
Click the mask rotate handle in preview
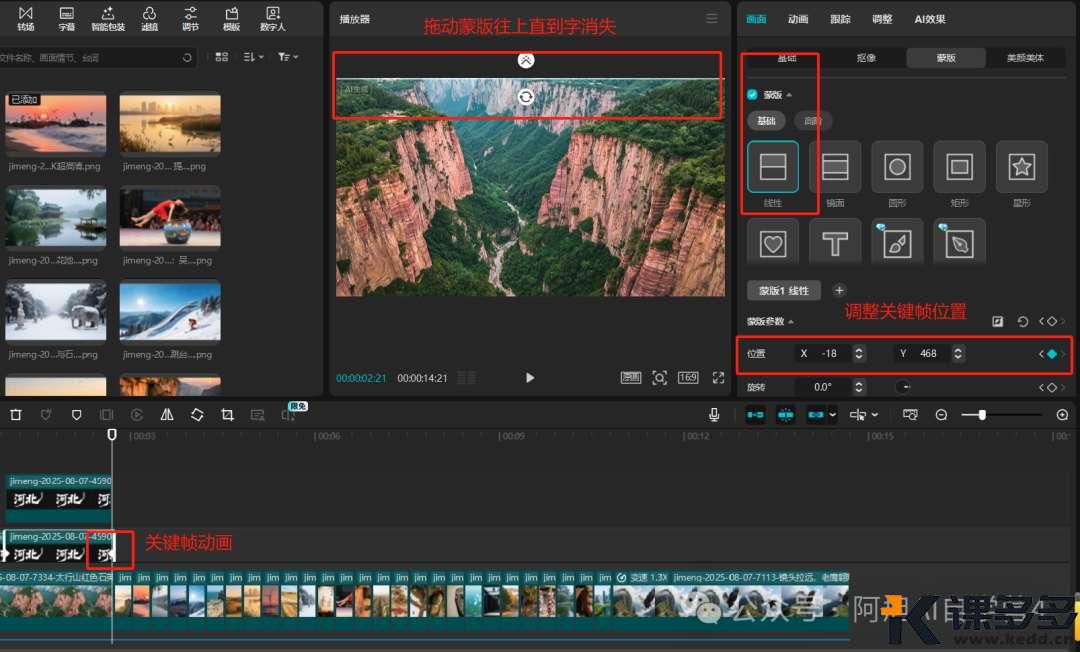526,97
